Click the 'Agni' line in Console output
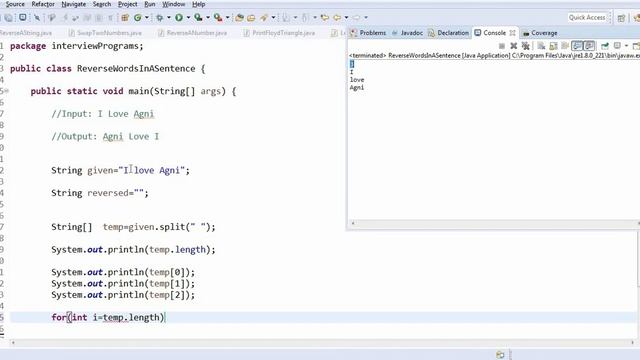Screen dimensions: 640x360 tap(357, 87)
